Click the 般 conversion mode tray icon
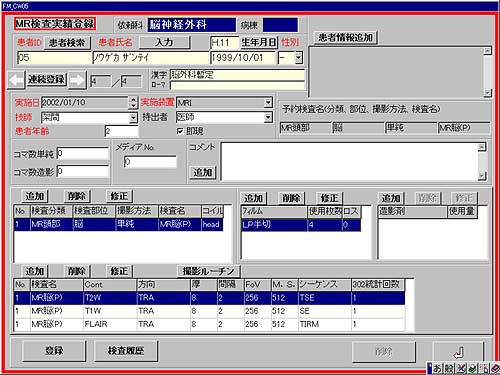This screenshot has height=375, width=500. pos(449,368)
